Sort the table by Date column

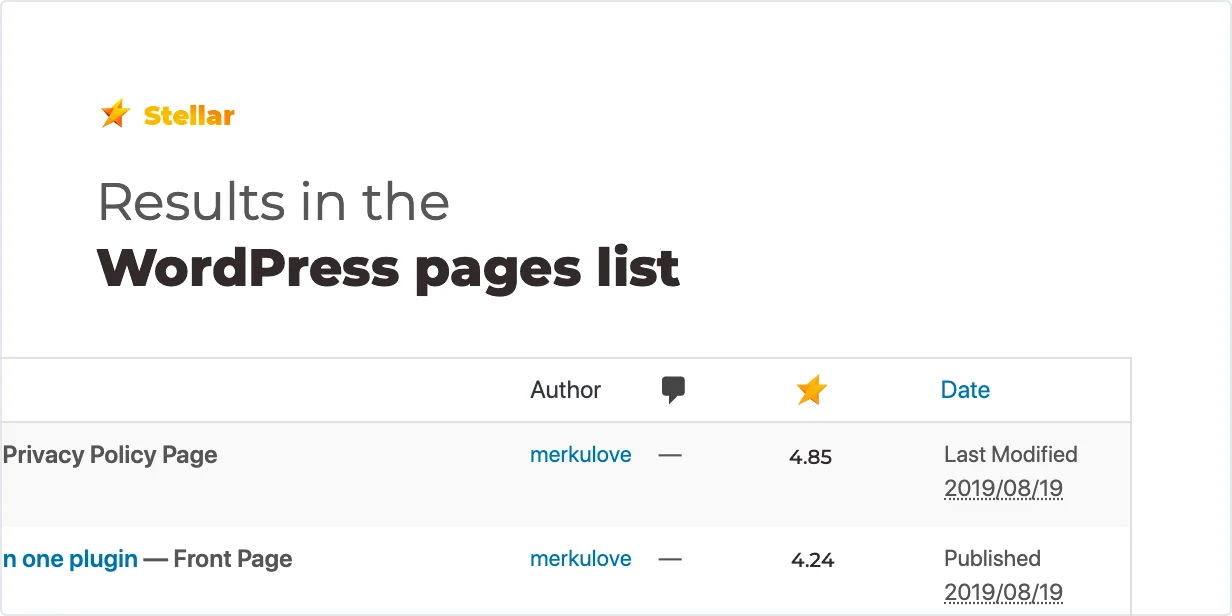965,390
